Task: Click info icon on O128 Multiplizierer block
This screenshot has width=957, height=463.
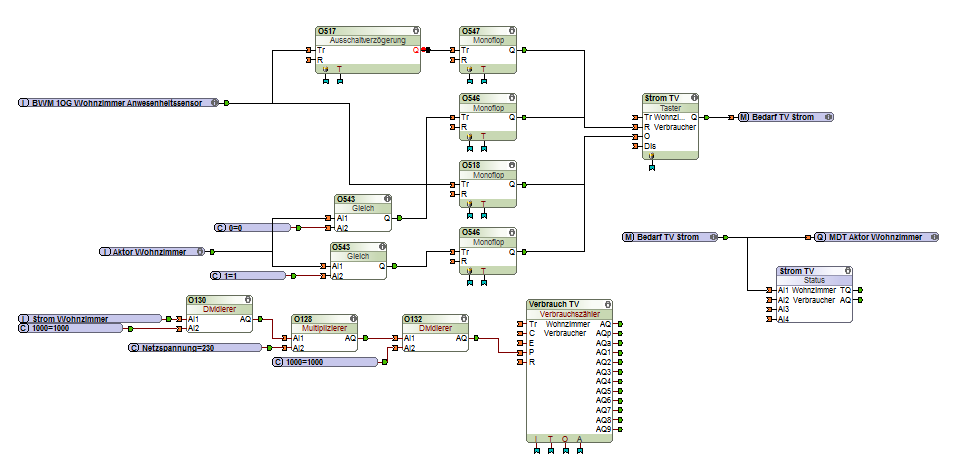Action: [353, 318]
